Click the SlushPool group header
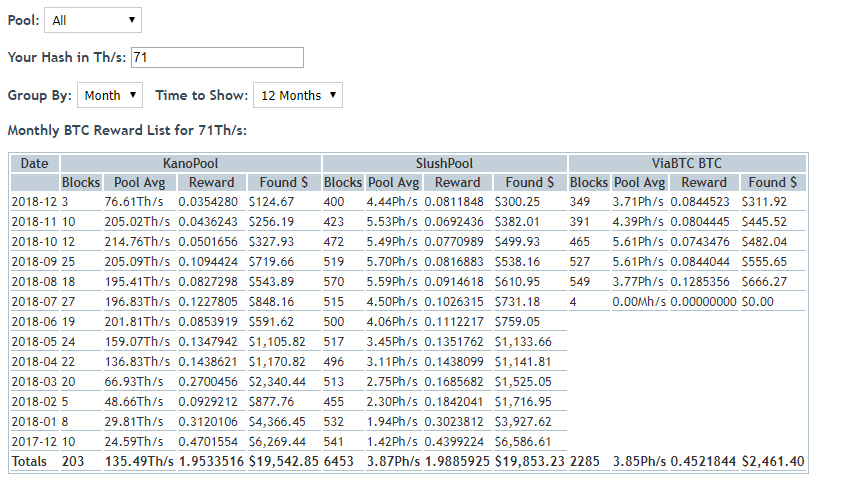842x485 pixels. click(x=445, y=163)
